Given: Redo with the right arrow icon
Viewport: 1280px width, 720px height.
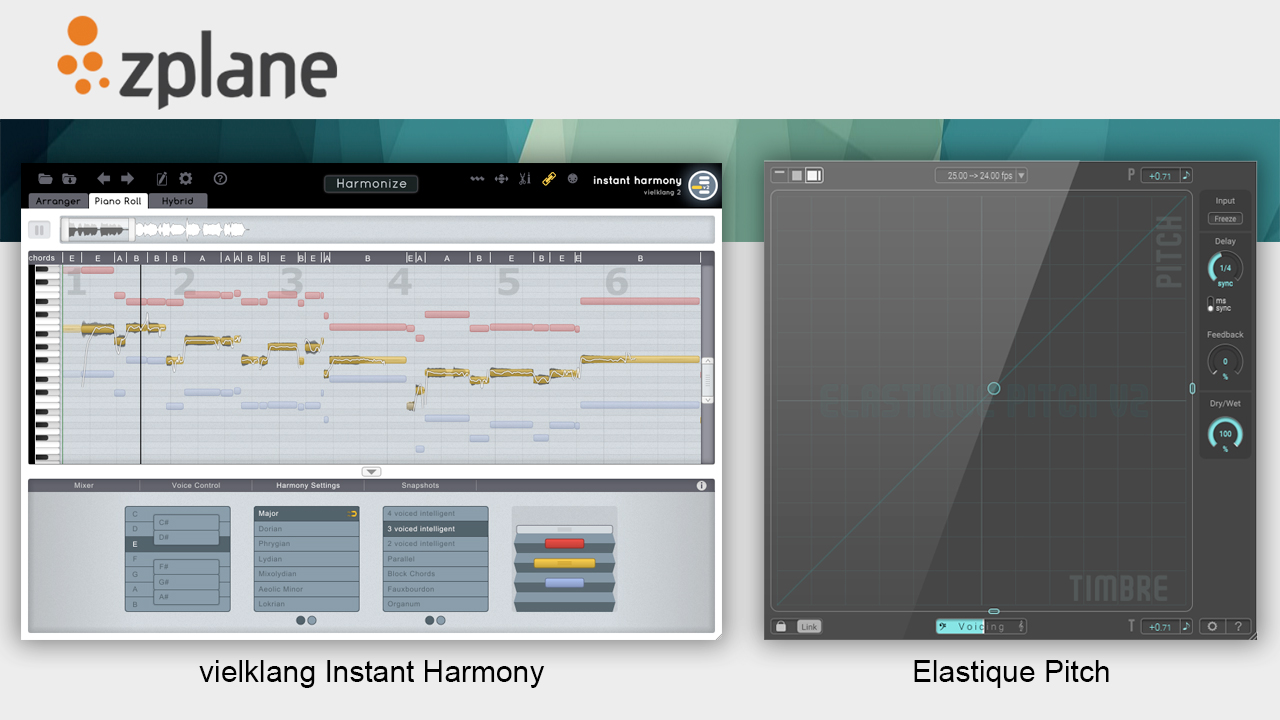Looking at the screenshot, I should [127, 179].
